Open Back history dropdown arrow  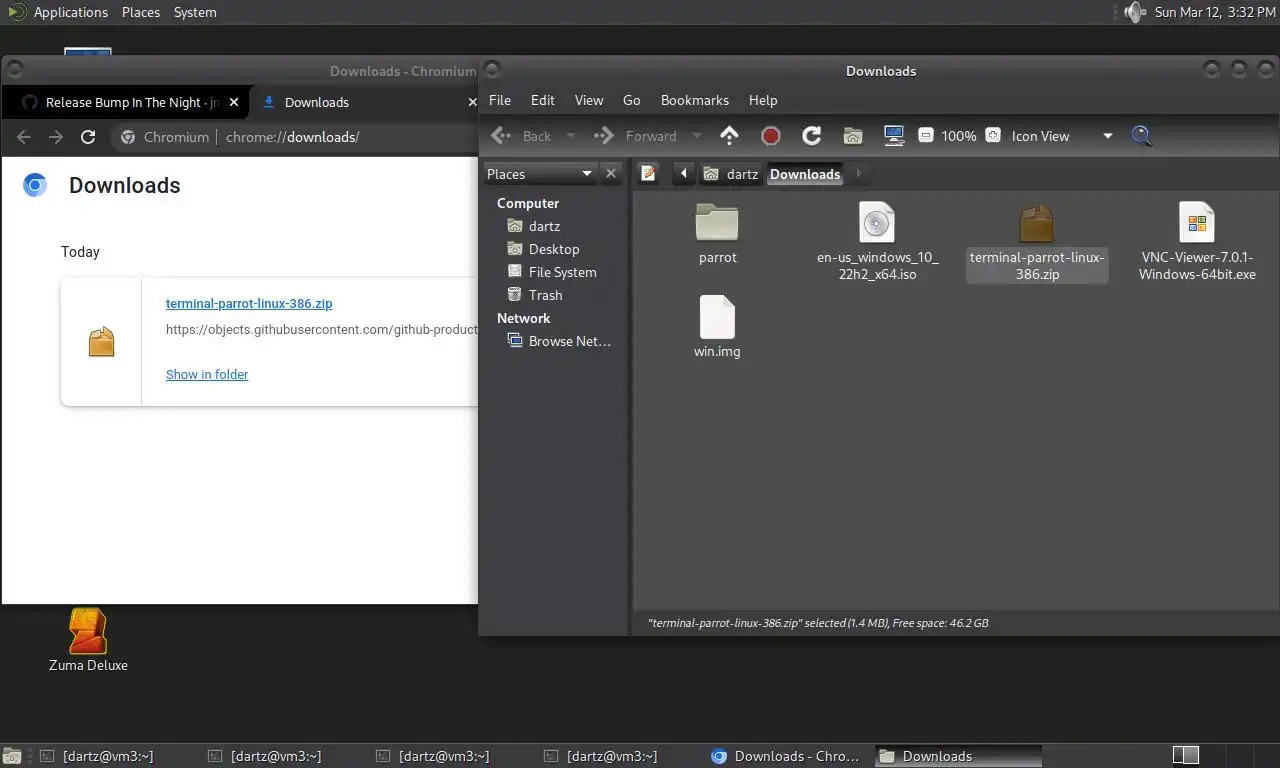click(571, 136)
